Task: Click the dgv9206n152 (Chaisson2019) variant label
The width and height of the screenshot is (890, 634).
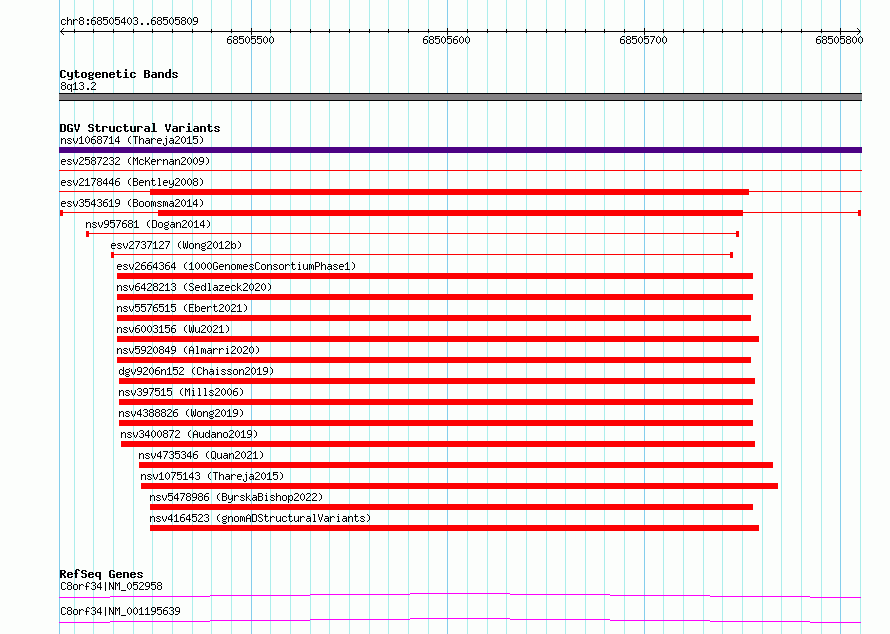Action: click(x=196, y=371)
